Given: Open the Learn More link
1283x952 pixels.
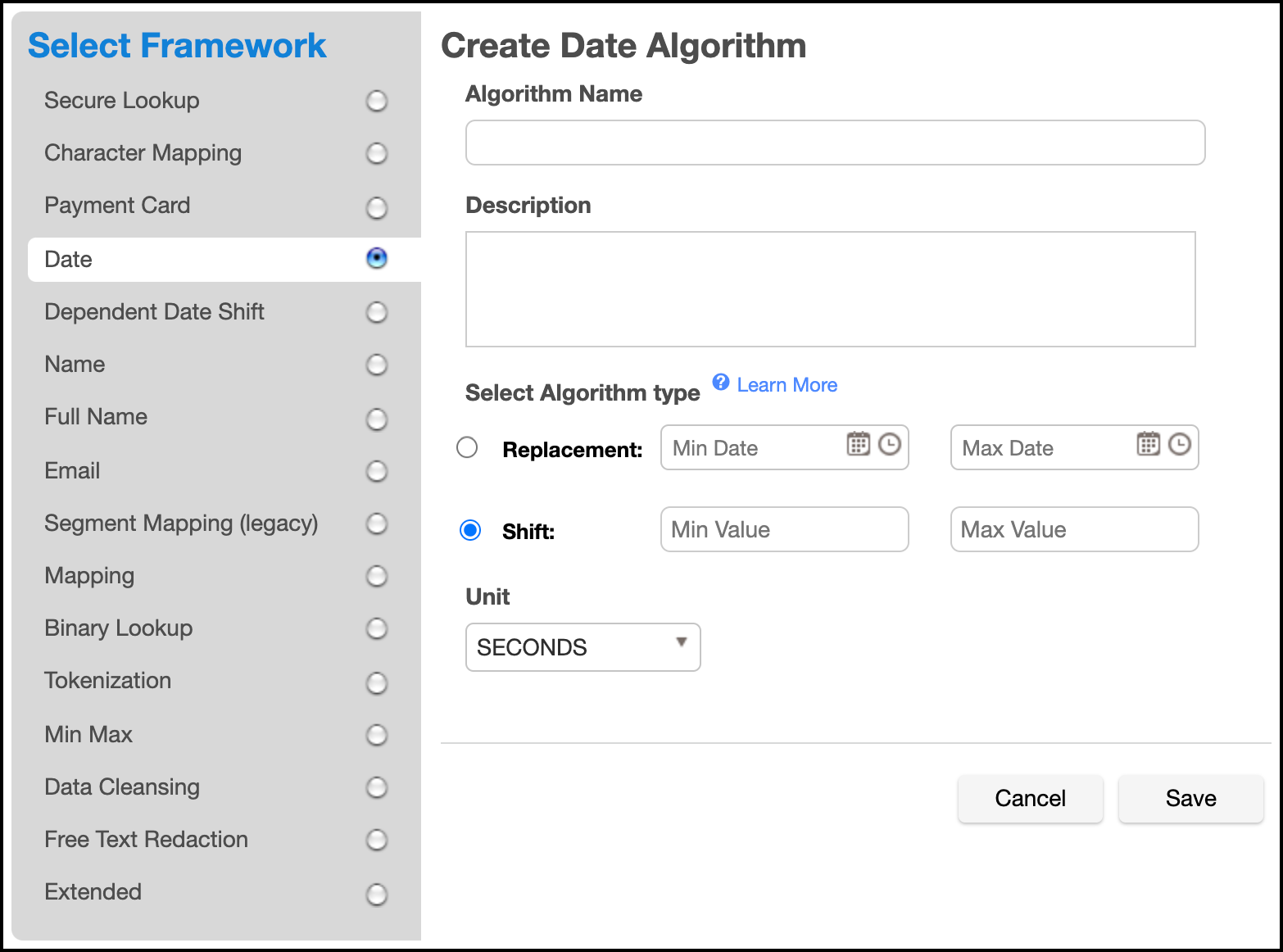Looking at the screenshot, I should pyautogui.click(x=786, y=384).
